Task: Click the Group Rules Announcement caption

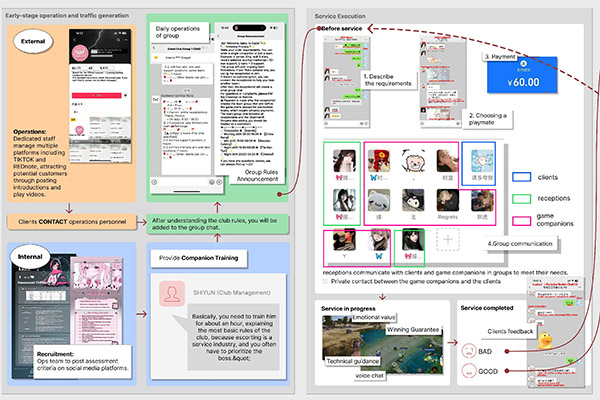Action: (x=257, y=175)
